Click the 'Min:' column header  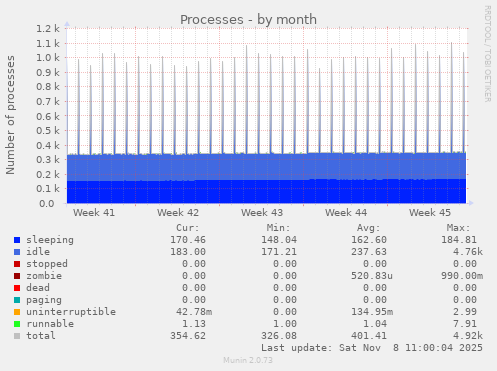pos(278,228)
